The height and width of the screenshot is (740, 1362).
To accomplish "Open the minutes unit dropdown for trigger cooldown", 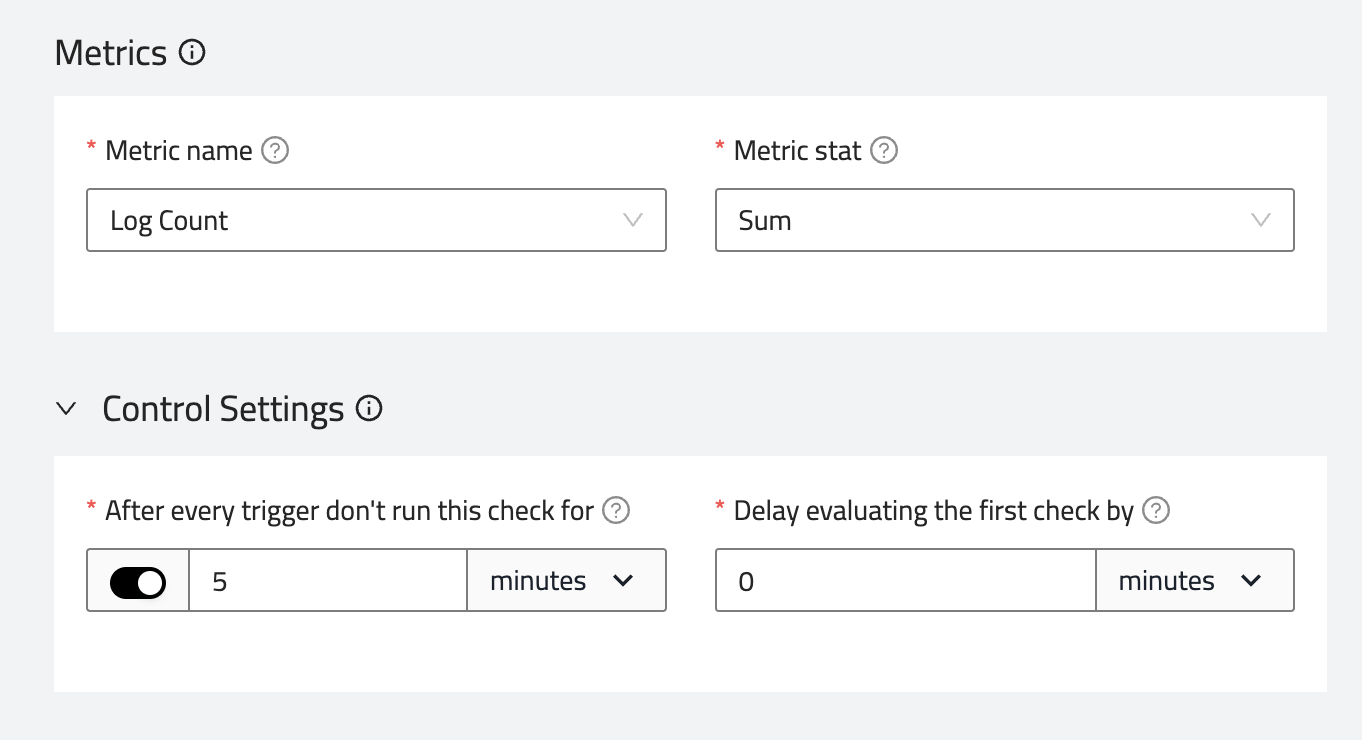I will pyautogui.click(x=566, y=581).
